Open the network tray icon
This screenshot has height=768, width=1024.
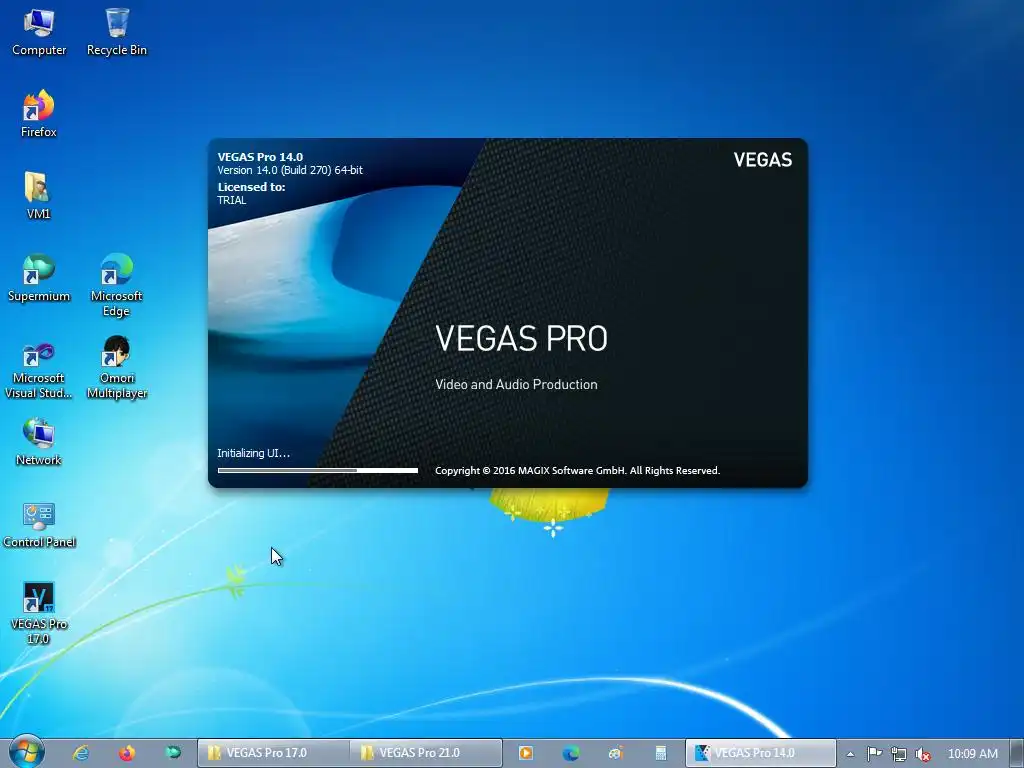click(899, 754)
